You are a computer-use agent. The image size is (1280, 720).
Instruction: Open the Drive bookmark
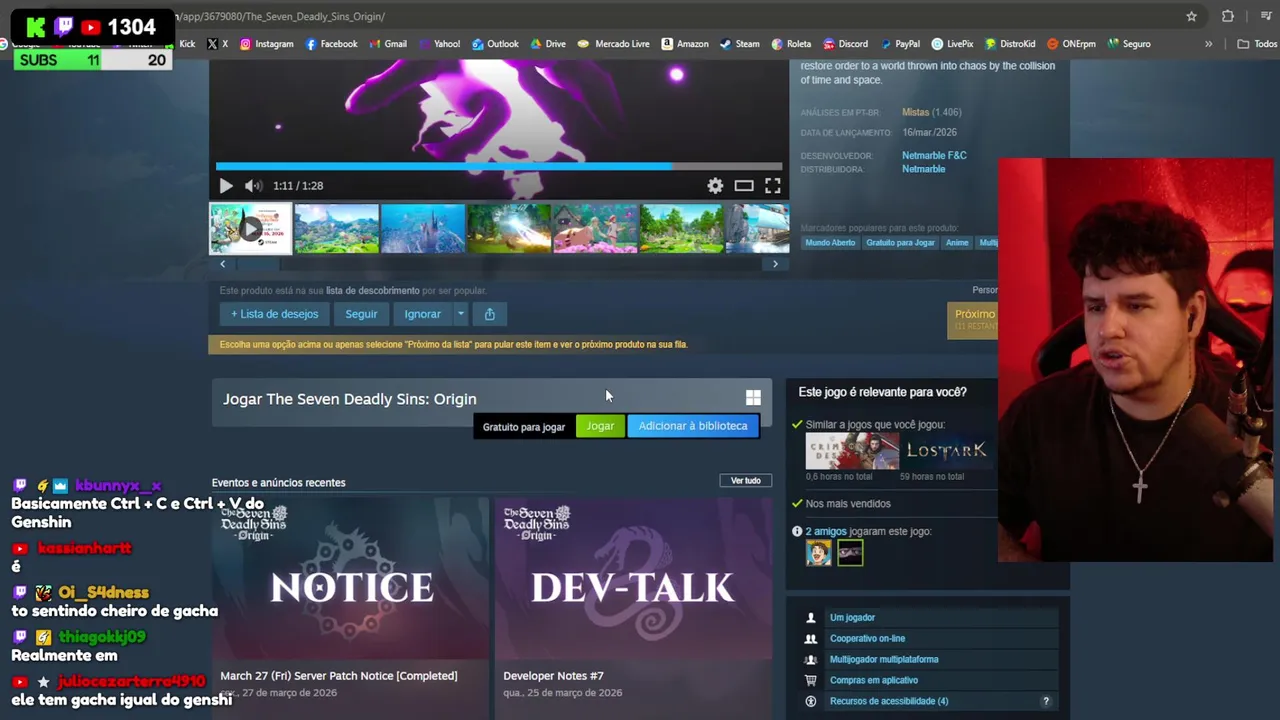(548, 44)
